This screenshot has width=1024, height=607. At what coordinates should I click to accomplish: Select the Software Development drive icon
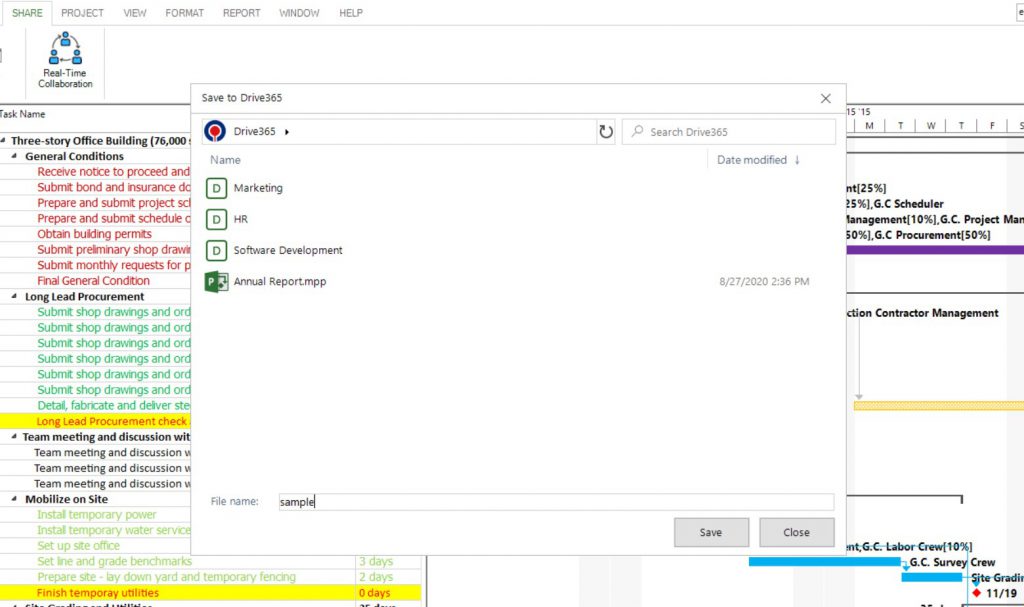point(216,250)
